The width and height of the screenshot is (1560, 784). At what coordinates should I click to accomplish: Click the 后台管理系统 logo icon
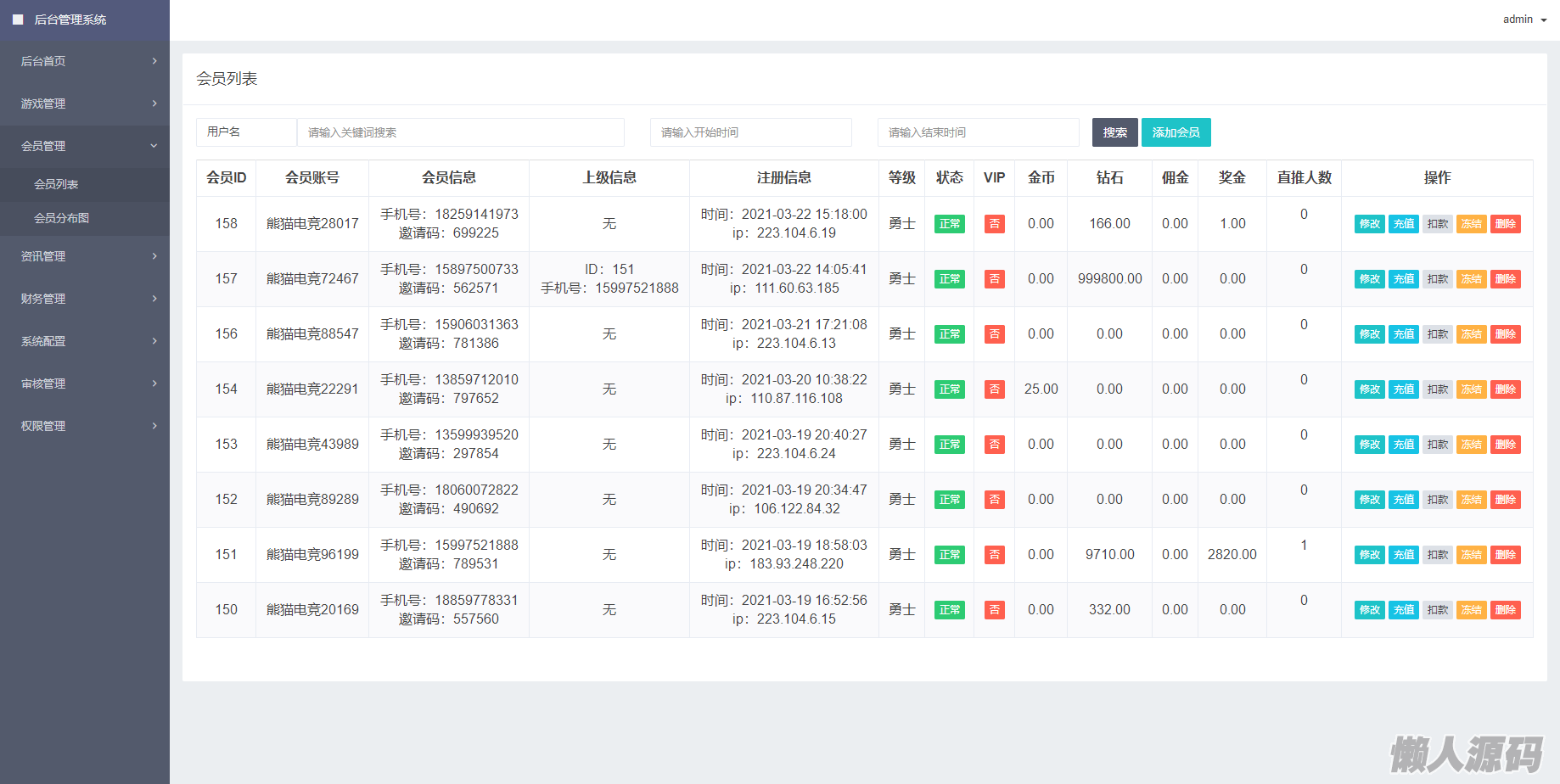tap(18, 20)
